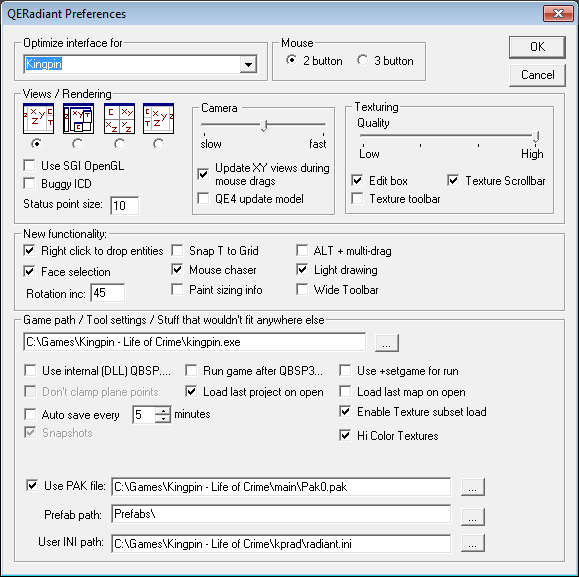Open the Optimize interface for dropdown arrow
Screen dimensions: 579x577
click(248, 65)
